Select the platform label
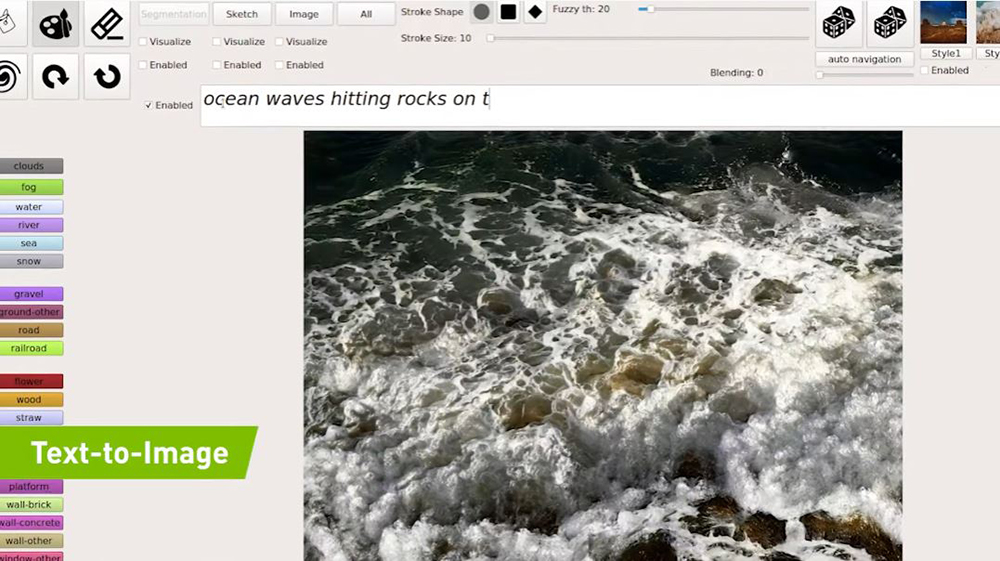The width and height of the screenshot is (1000, 561). click(29, 486)
